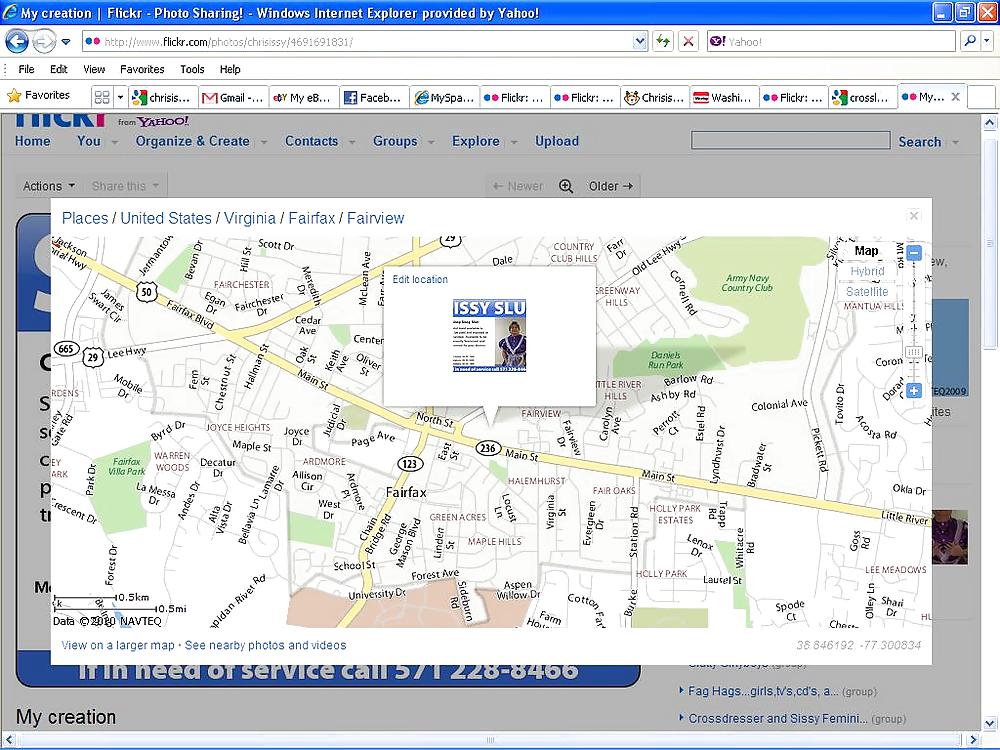Click the Yahoo! search box
This screenshot has height=750, width=1000.
pos(831,42)
